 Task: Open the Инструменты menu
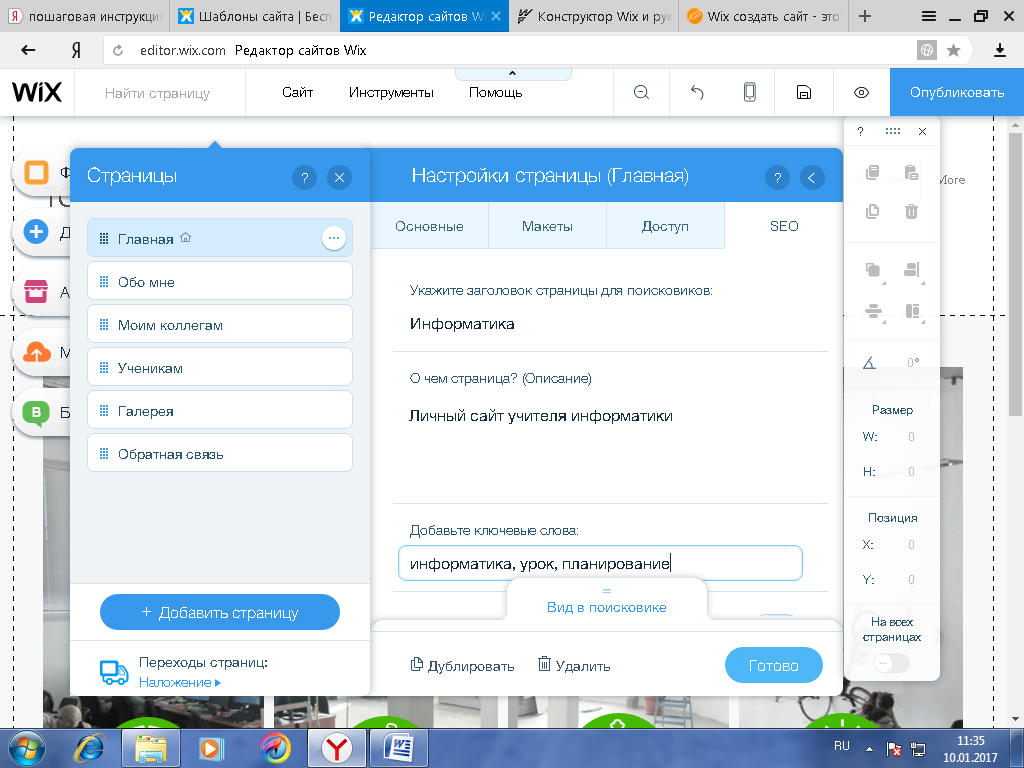pos(391,93)
